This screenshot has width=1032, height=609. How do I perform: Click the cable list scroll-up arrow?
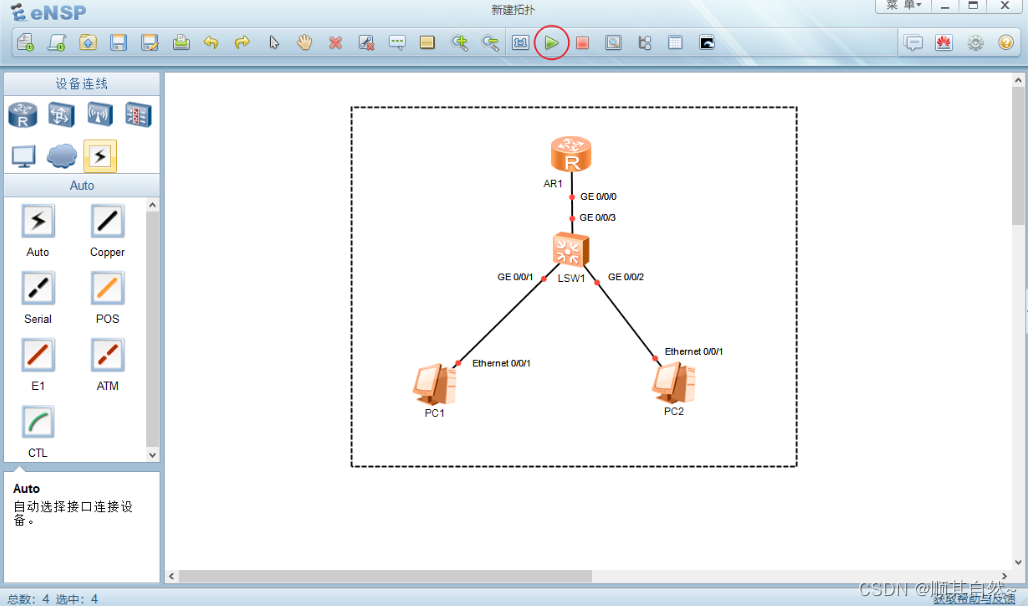[x=153, y=205]
